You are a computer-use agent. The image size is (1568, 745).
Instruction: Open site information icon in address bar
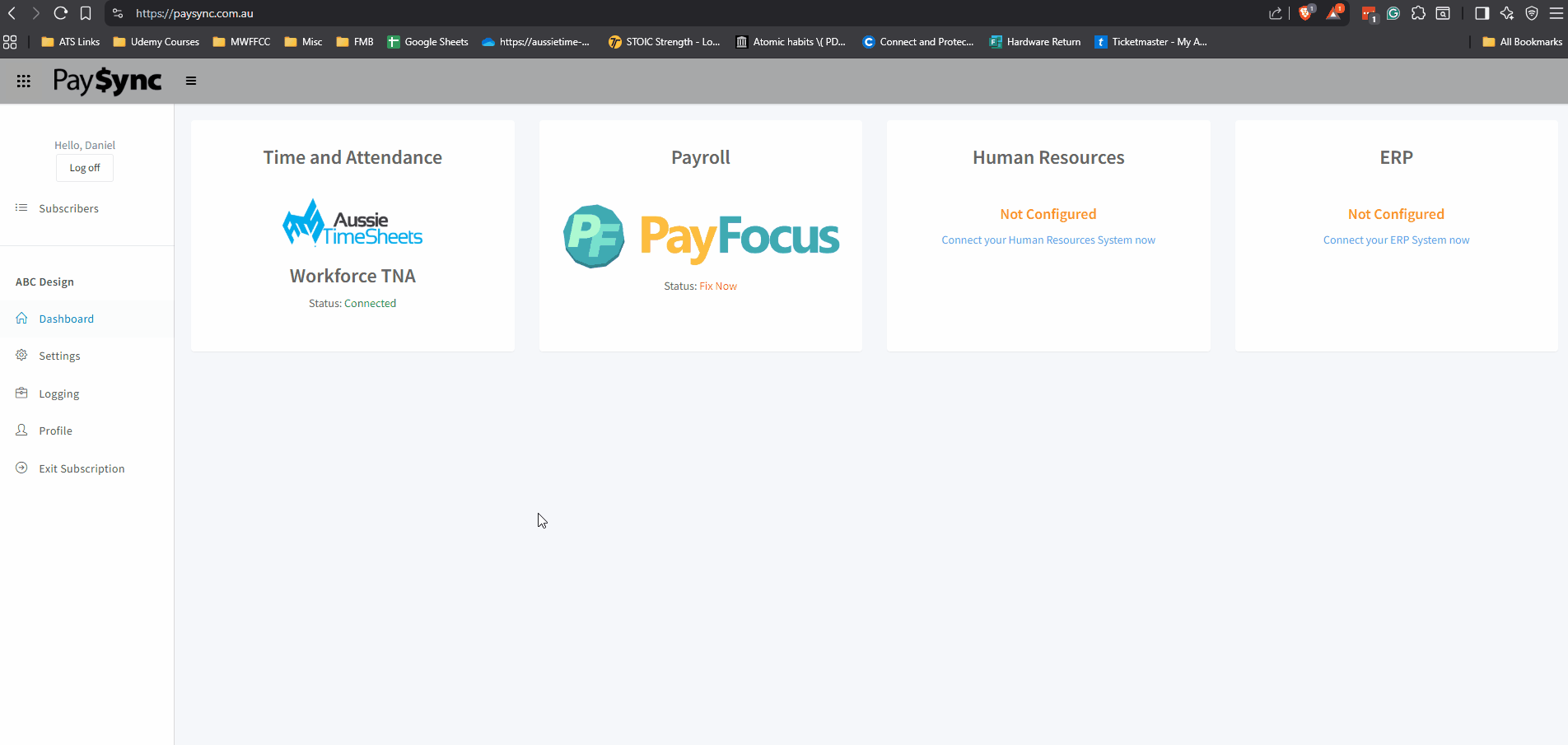point(118,13)
